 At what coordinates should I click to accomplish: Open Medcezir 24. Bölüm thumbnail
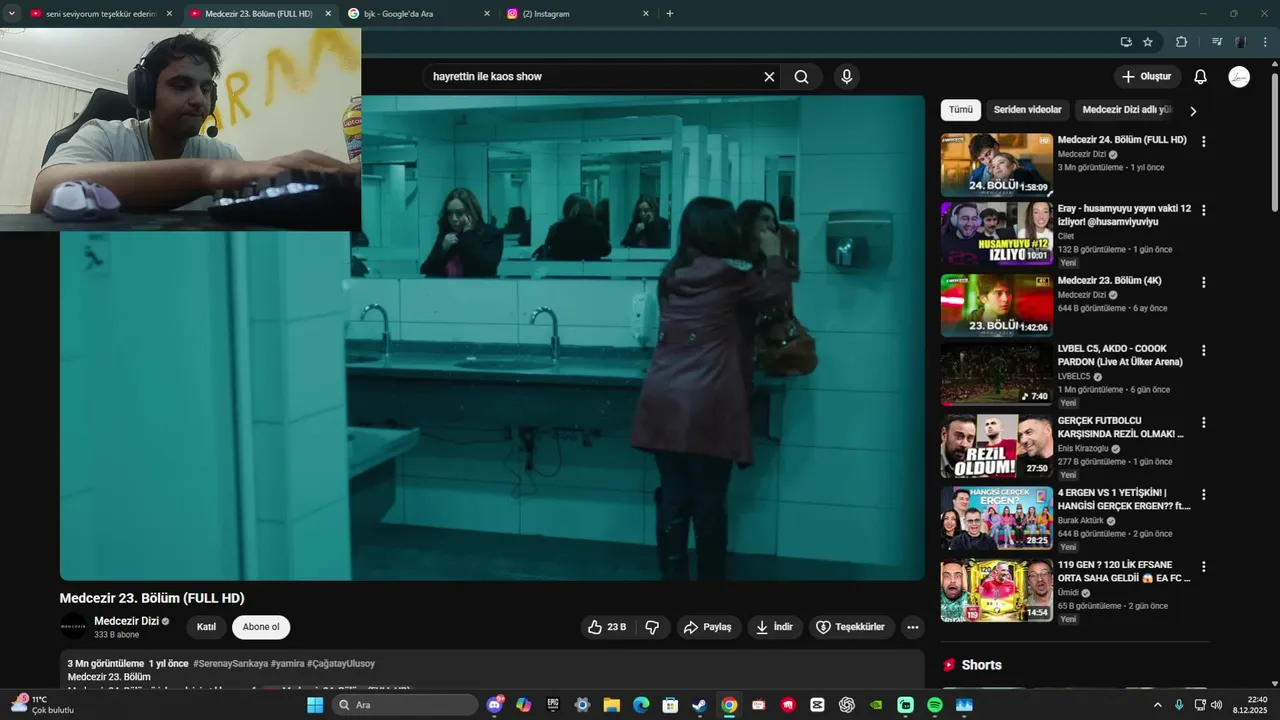coord(996,165)
